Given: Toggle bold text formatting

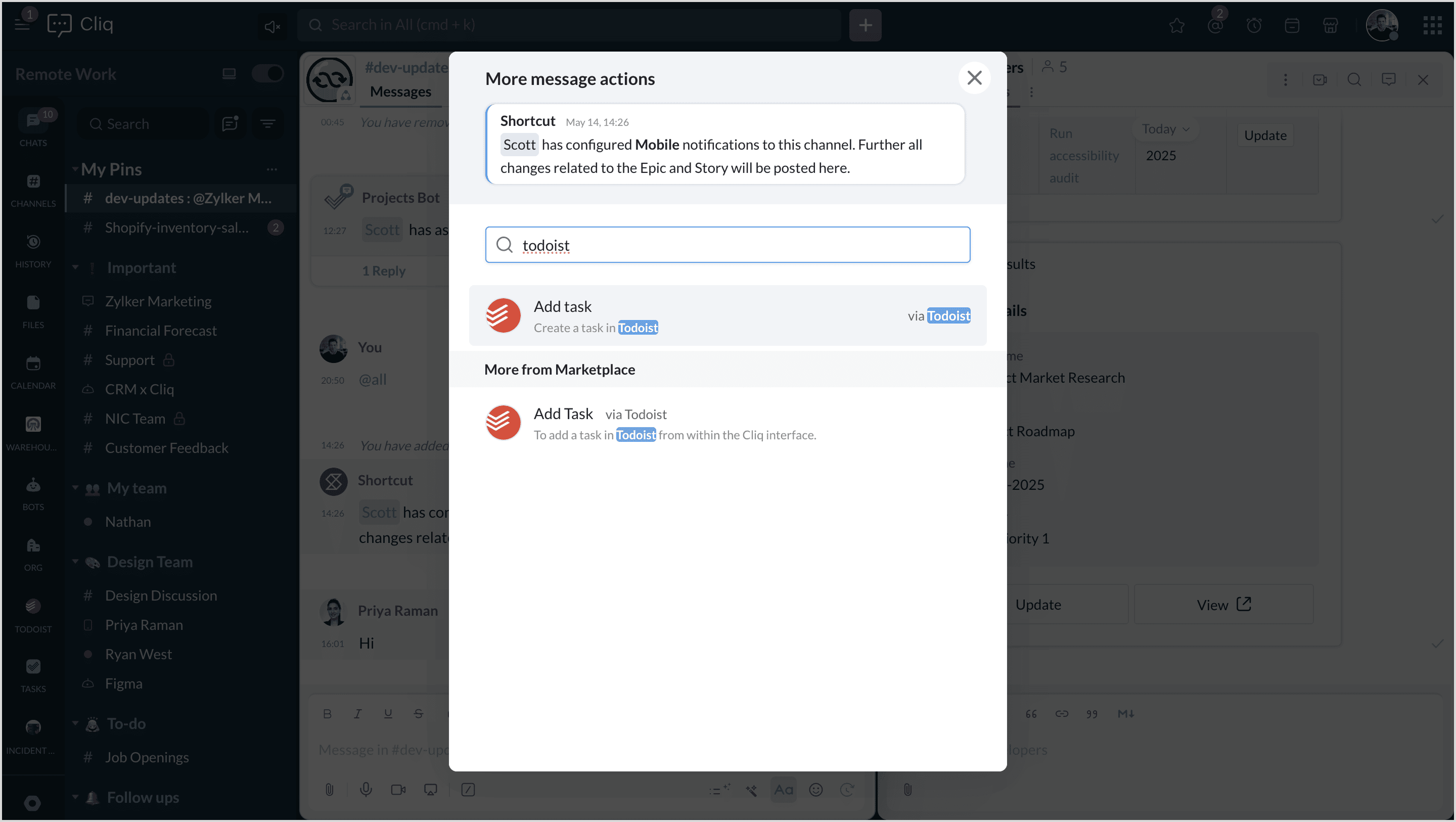Looking at the screenshot, I should tap(327, 713).
